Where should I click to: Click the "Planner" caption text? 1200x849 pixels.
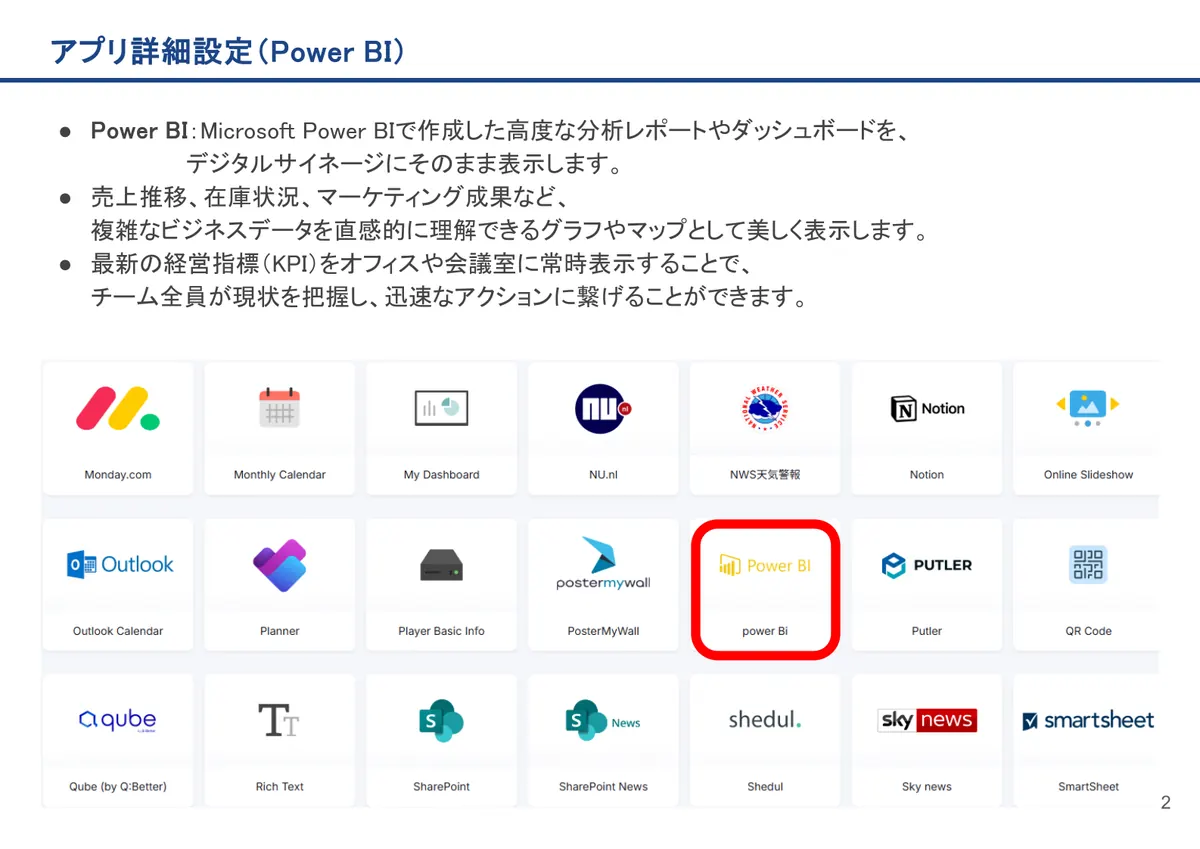point(280,631)
